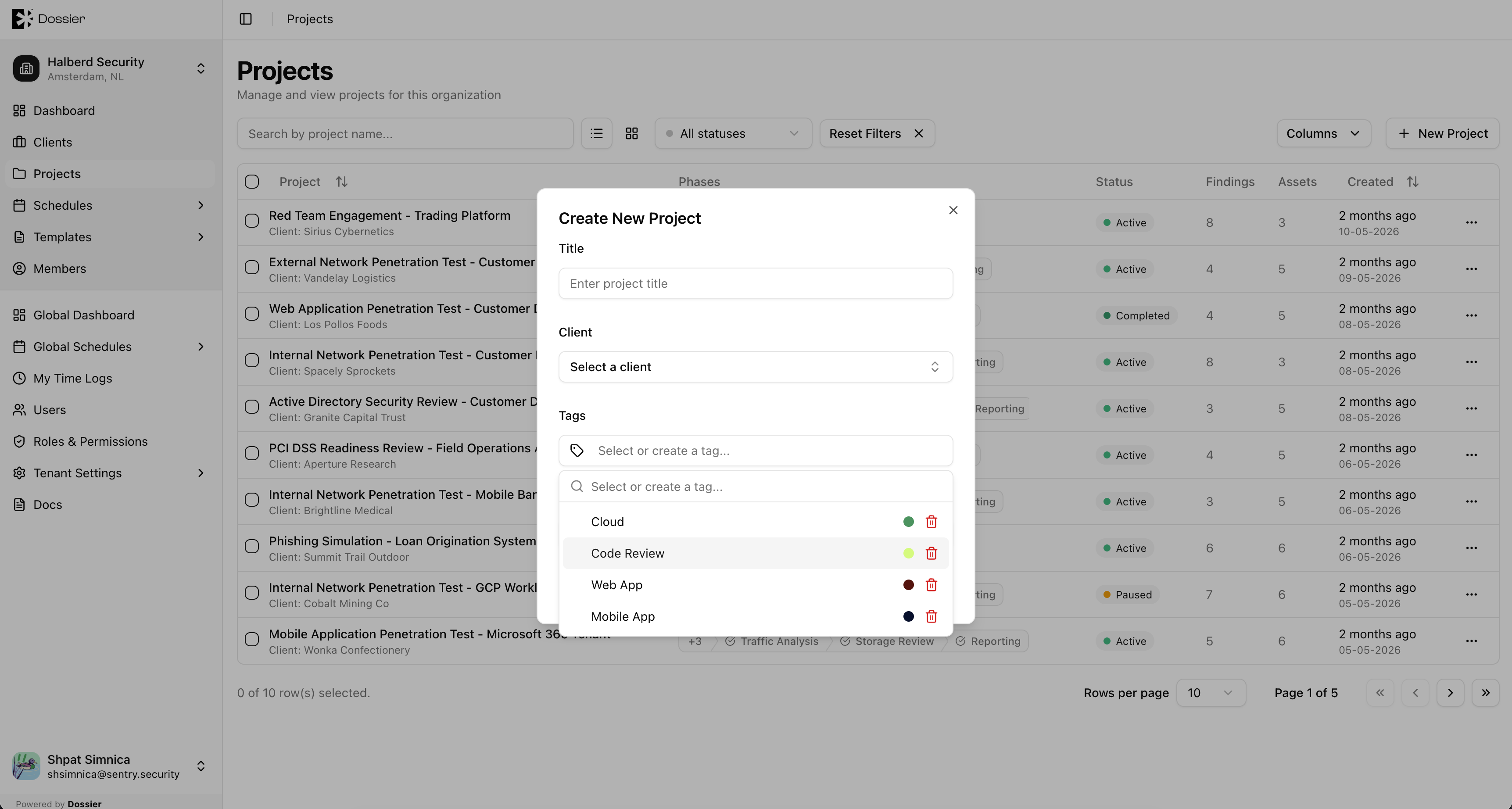The height and width of the screenshot is (809, 1512).
Task: Open row actions for the Paused project
Action: 1471,595
